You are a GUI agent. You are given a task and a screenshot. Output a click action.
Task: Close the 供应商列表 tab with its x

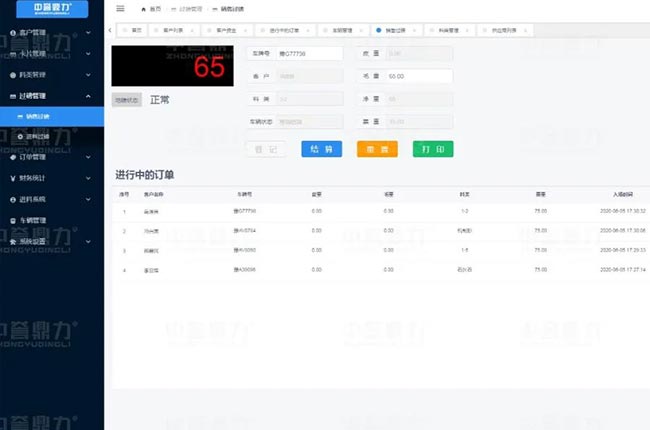click(525, 31)
